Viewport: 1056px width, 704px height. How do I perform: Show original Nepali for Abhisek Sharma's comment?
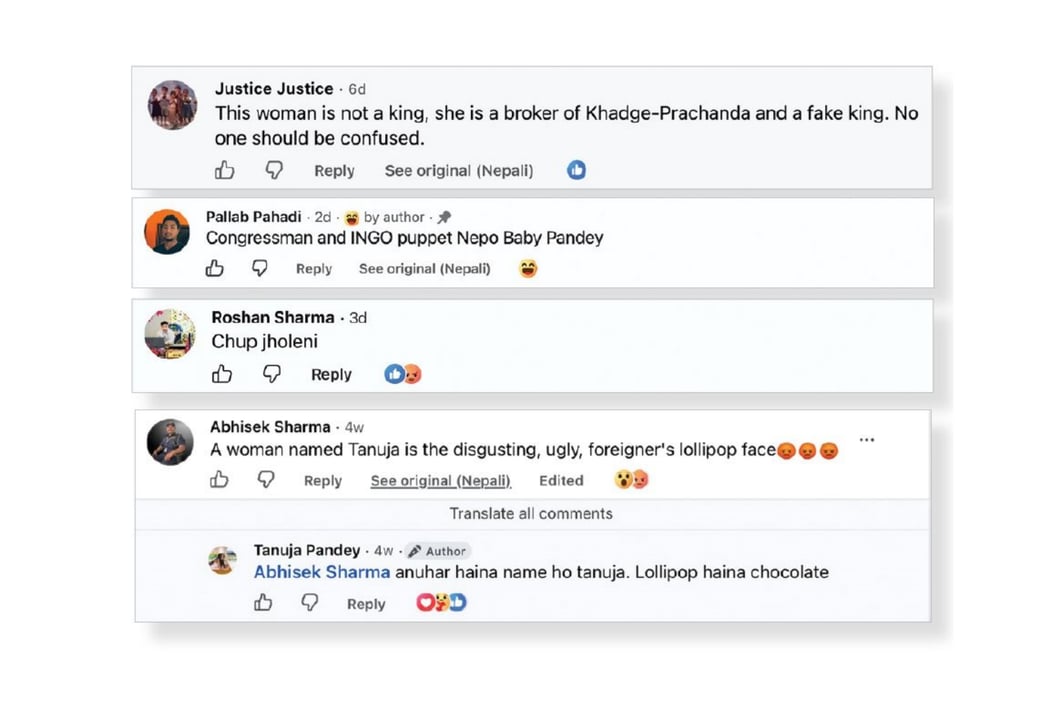(x=440, y=480)
